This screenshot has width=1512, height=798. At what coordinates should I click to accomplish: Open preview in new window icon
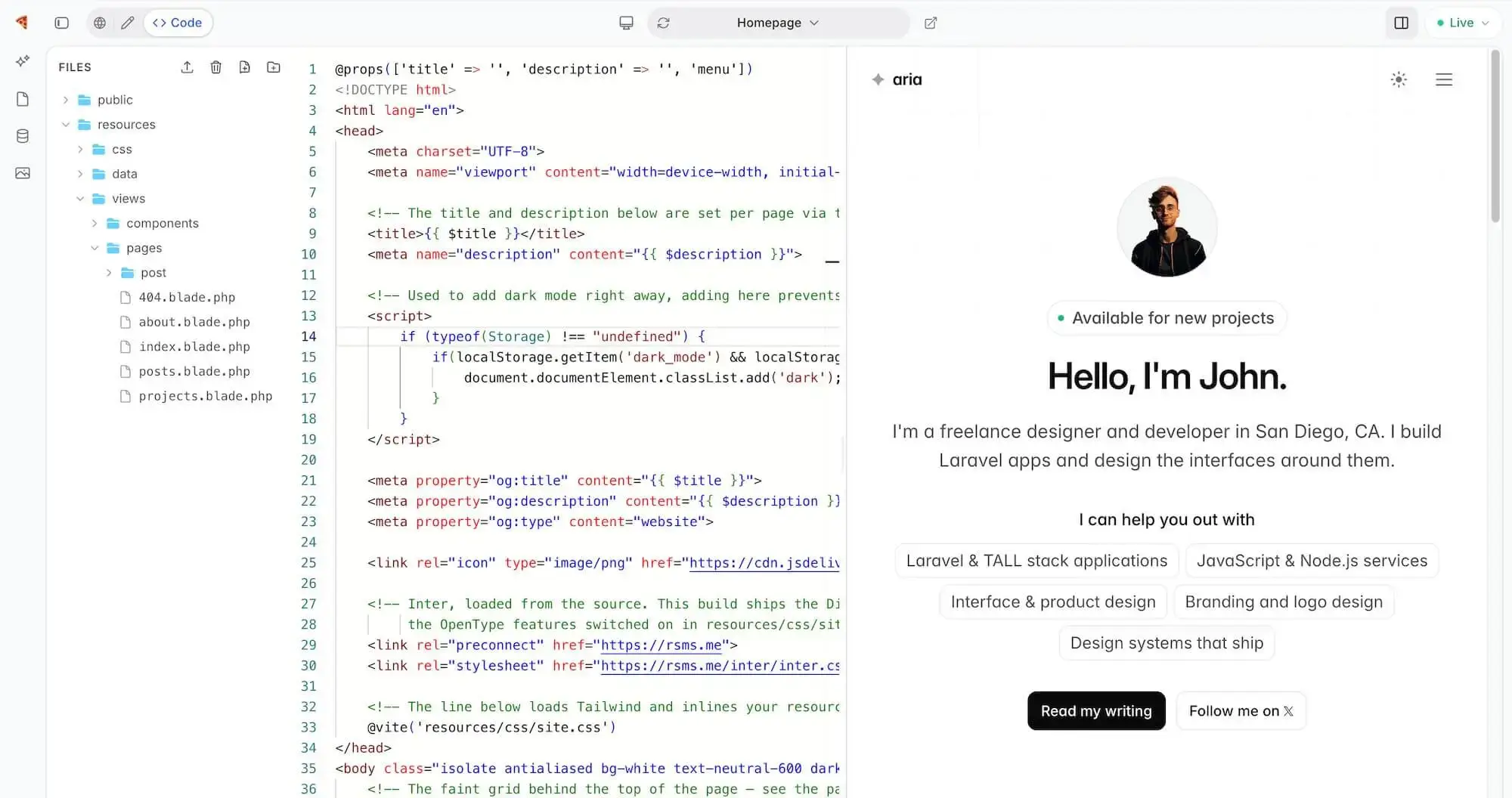point(931,23)
